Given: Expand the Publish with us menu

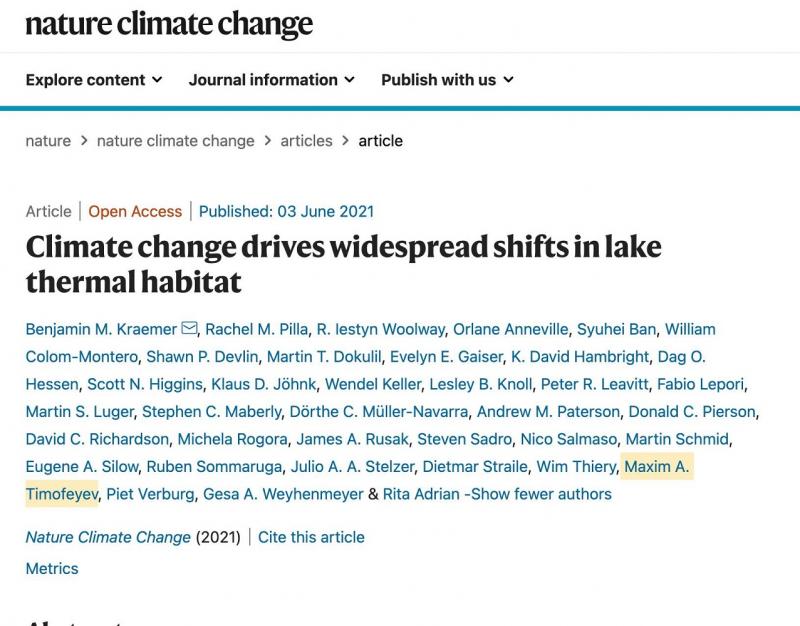Looking at the screenshot, I should click(x=447, y=80).
